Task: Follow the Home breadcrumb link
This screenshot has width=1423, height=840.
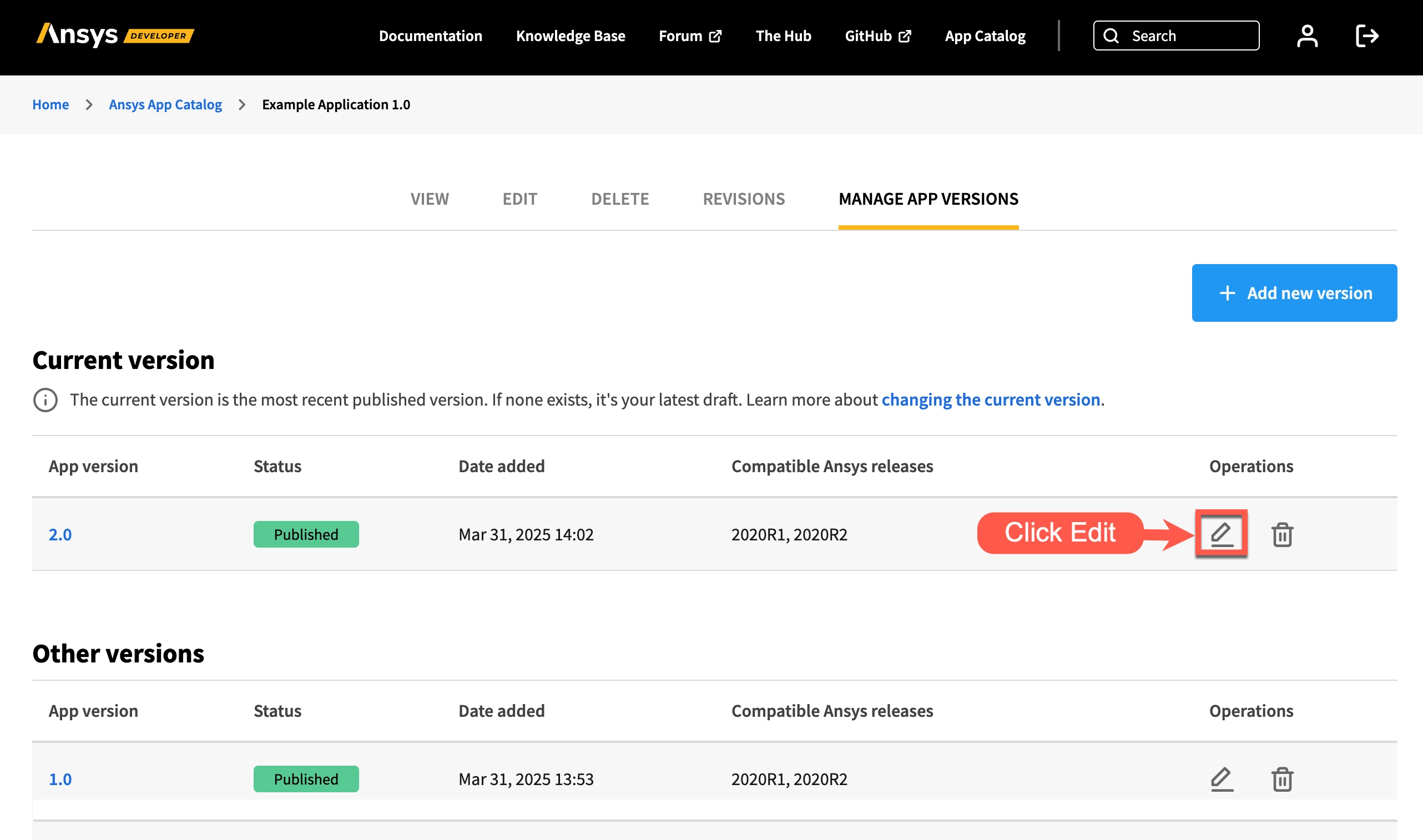Action: point(51,105)
